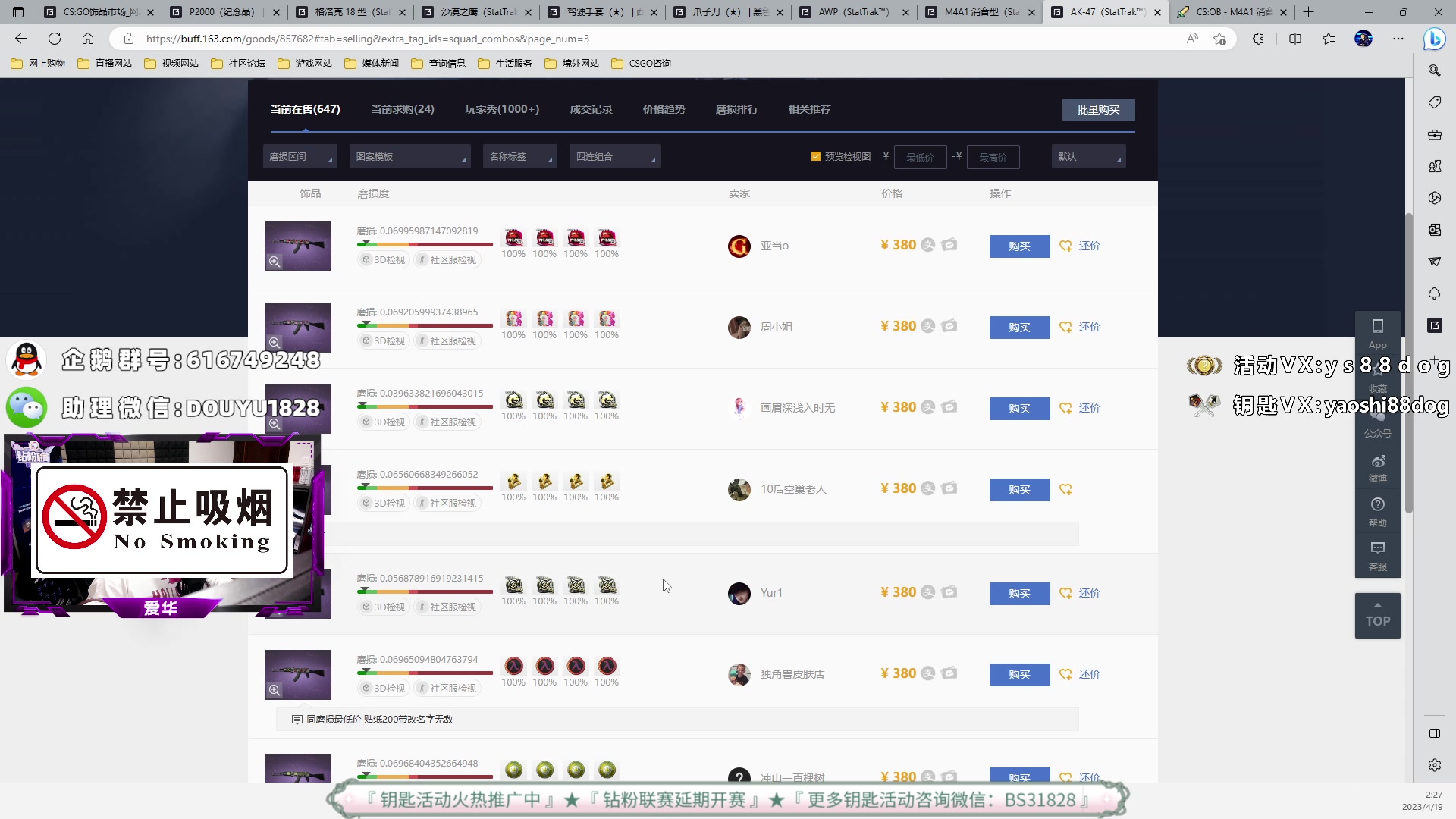Magnify 独角兽皮肤店 item preview
The image size is (1456, 819).
coord(275,690)
